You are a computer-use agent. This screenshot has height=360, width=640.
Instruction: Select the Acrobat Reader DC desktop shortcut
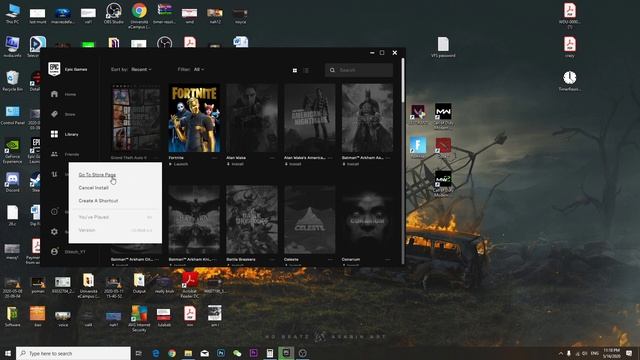tap(189, 285)
